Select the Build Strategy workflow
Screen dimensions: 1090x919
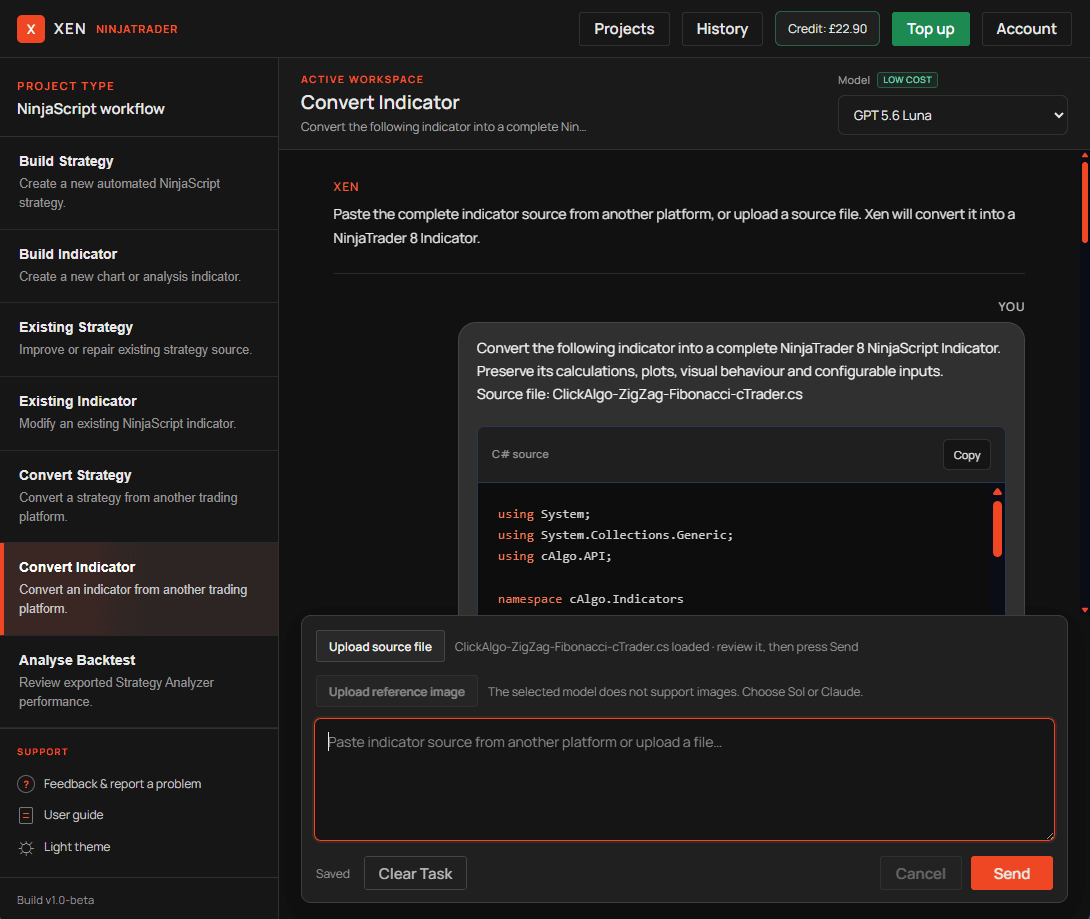[x=139, y=182]
